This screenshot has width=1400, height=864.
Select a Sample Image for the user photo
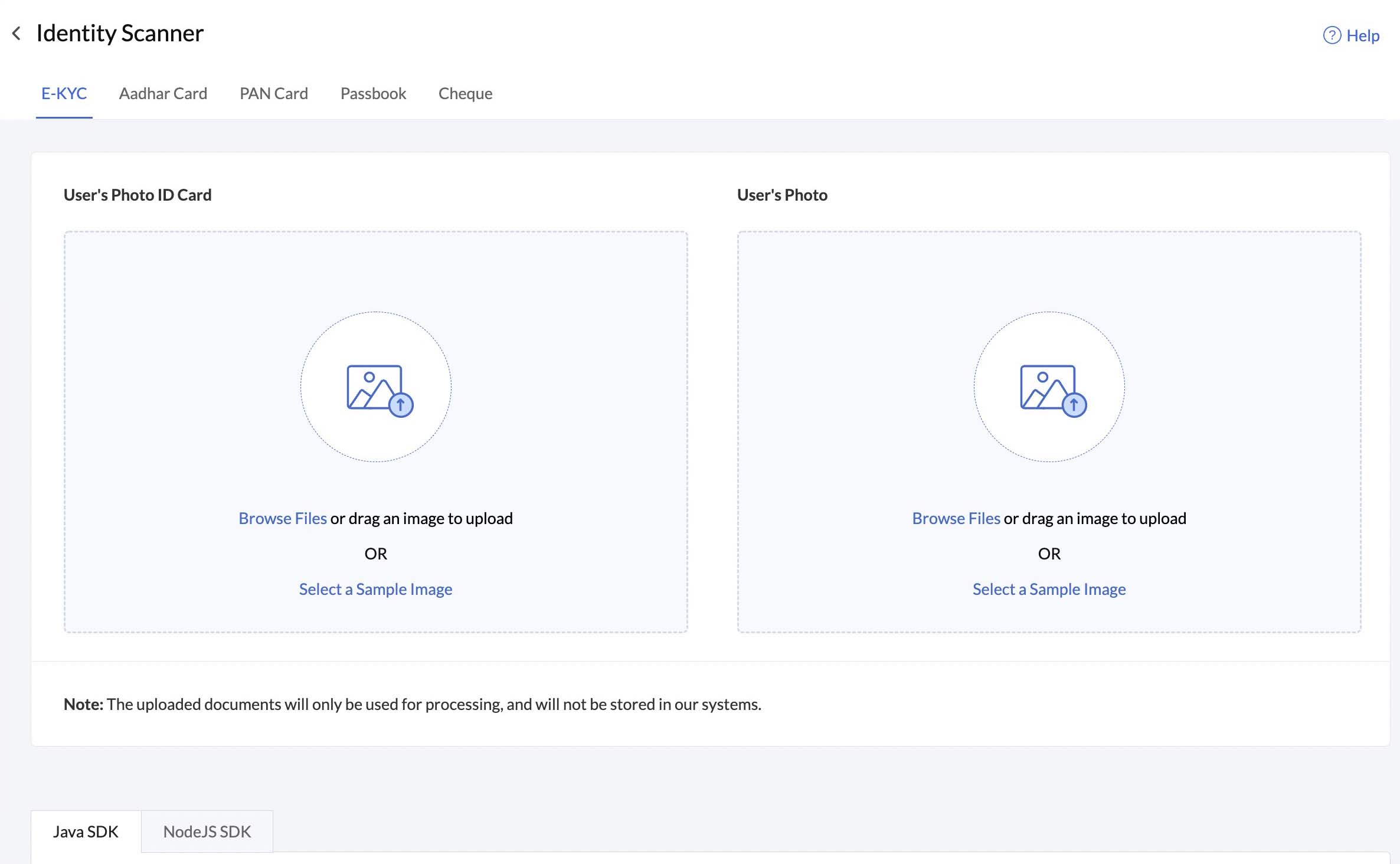(1048, 588)
